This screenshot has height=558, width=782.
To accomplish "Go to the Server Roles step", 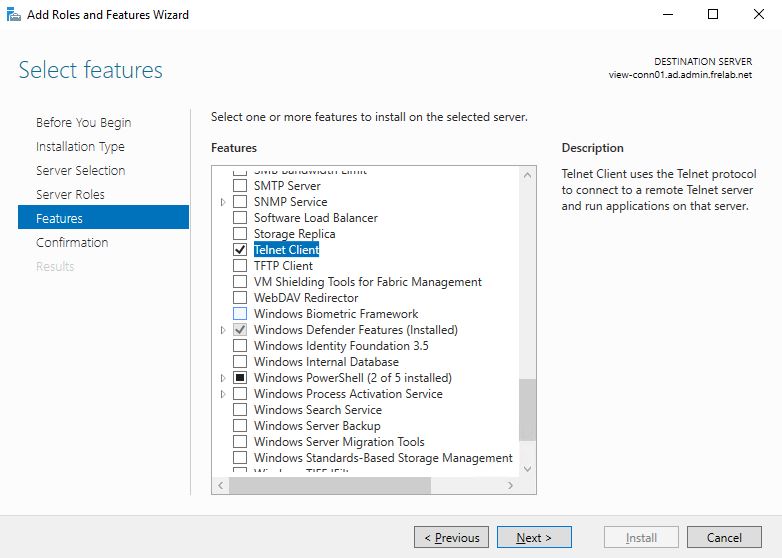I will (70, 194).
